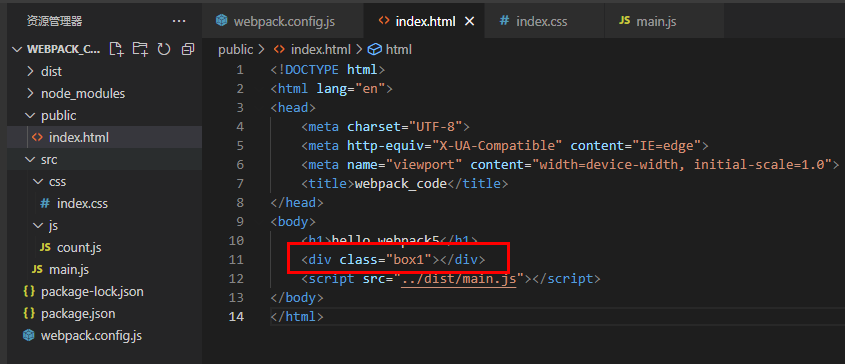Click the braces icon beside package.json
The width and height of the screenshot is (845, 364).
29,313
